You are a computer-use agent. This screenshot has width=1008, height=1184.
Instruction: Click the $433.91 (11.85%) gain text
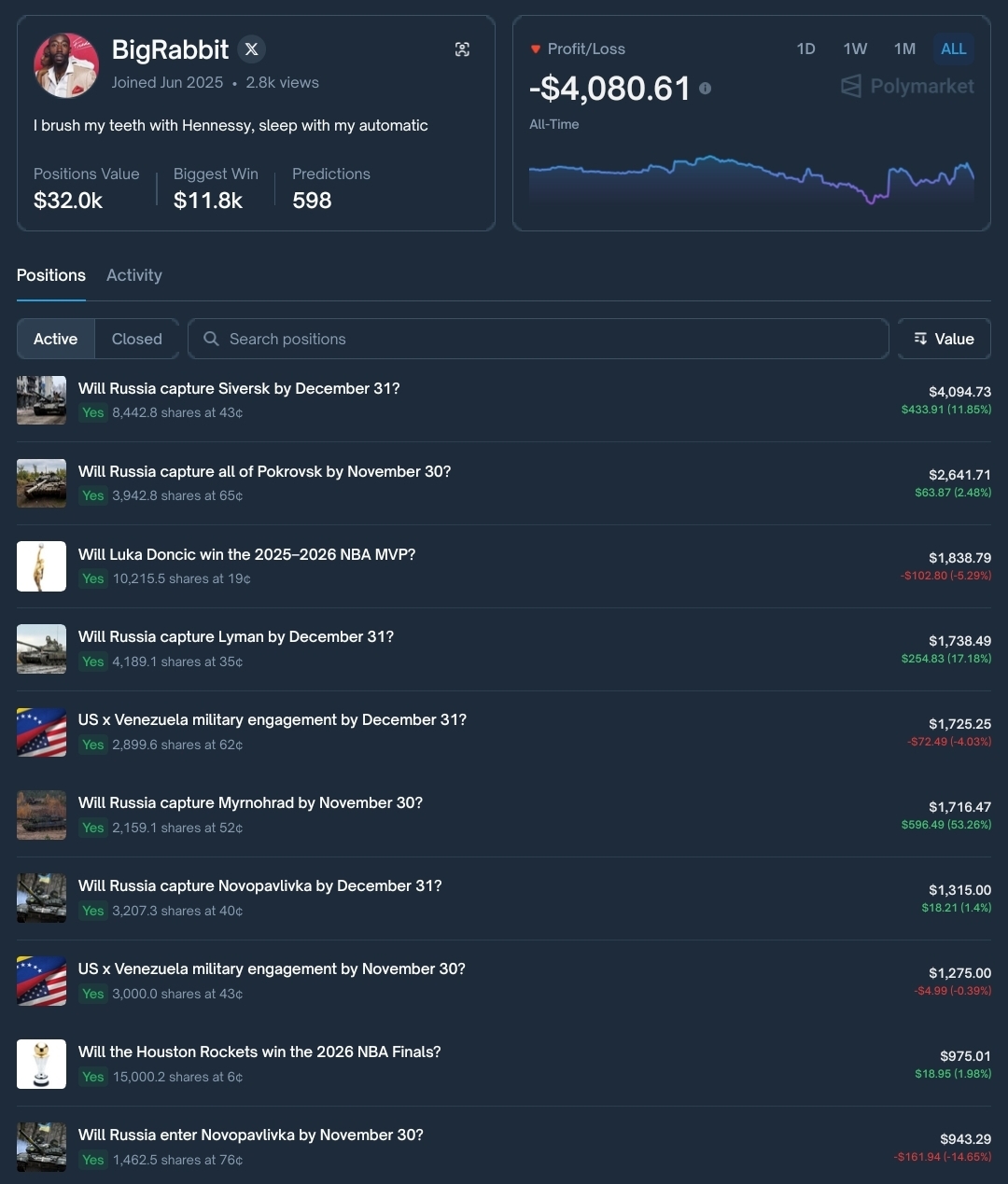946,410
